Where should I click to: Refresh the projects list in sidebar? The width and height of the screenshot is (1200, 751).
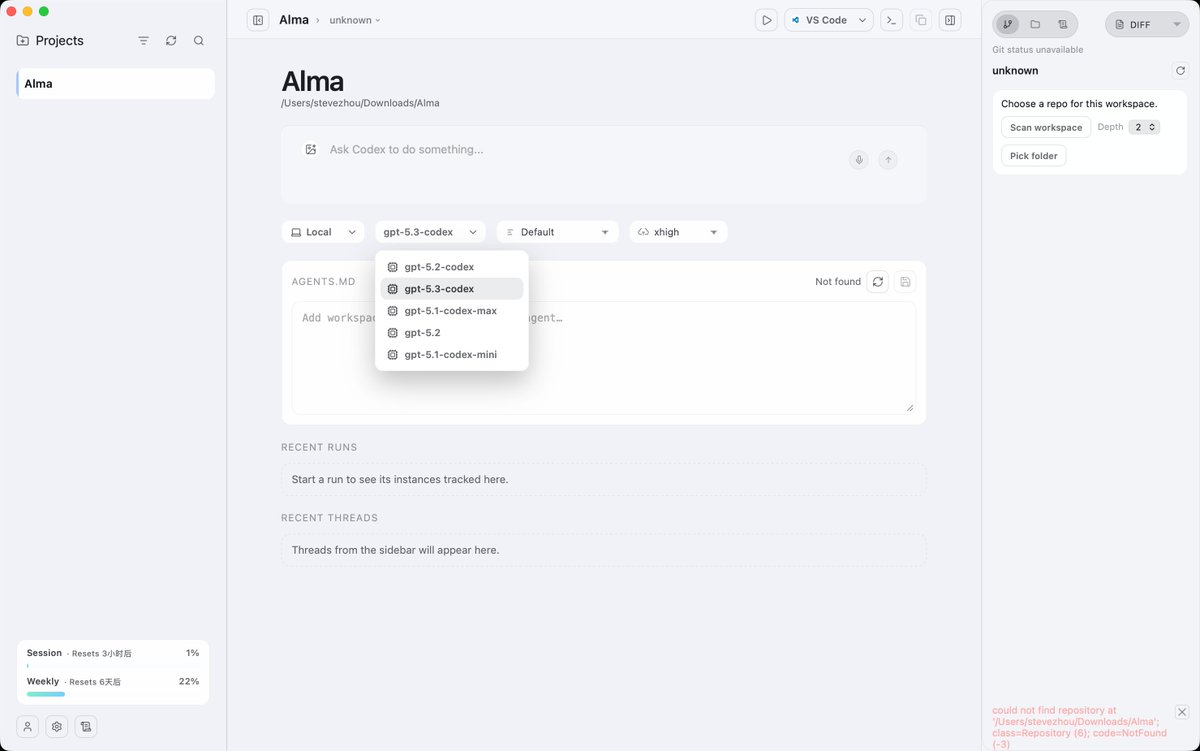[x=171, y=41]
